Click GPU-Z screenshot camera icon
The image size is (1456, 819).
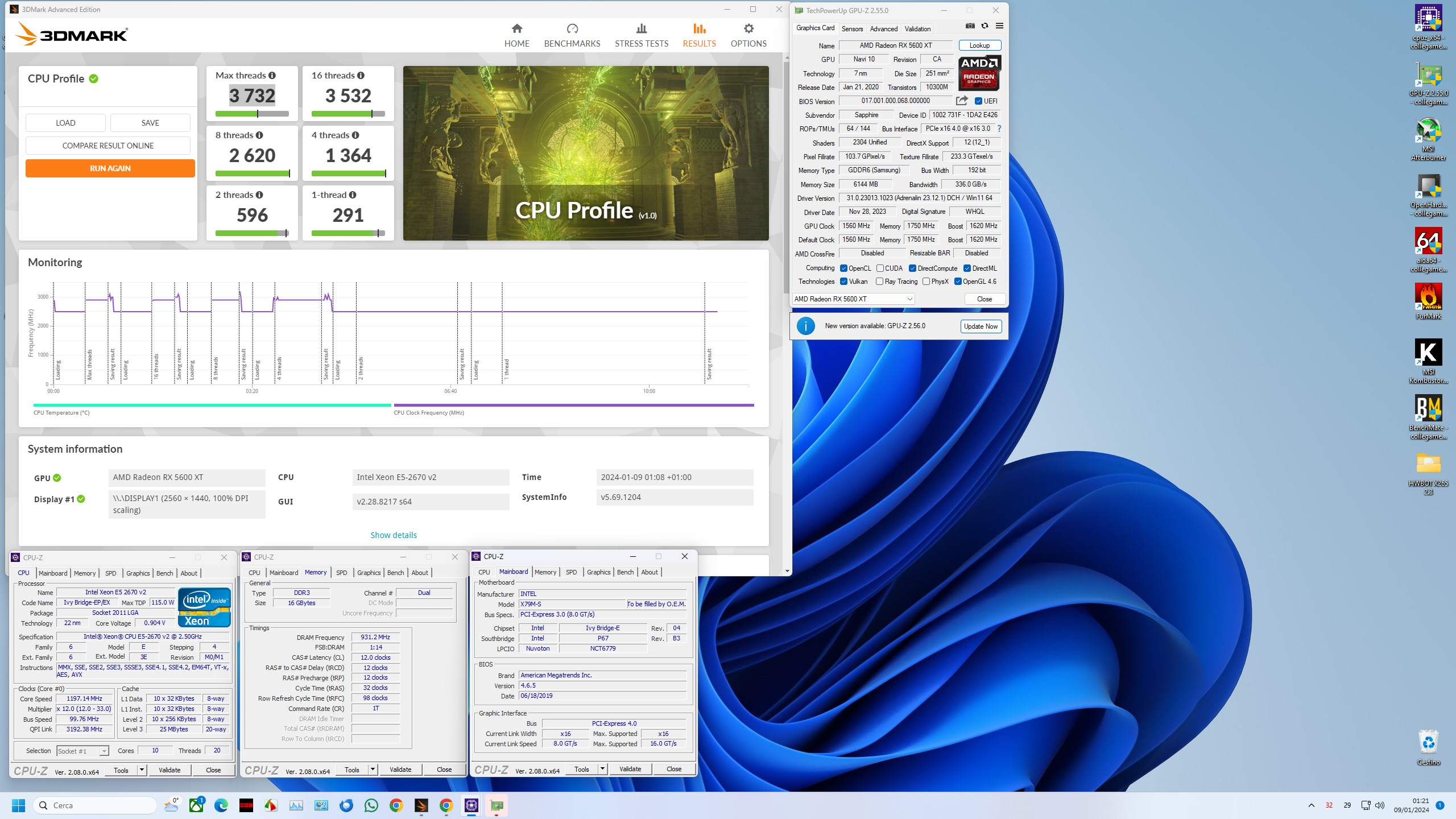970,26
